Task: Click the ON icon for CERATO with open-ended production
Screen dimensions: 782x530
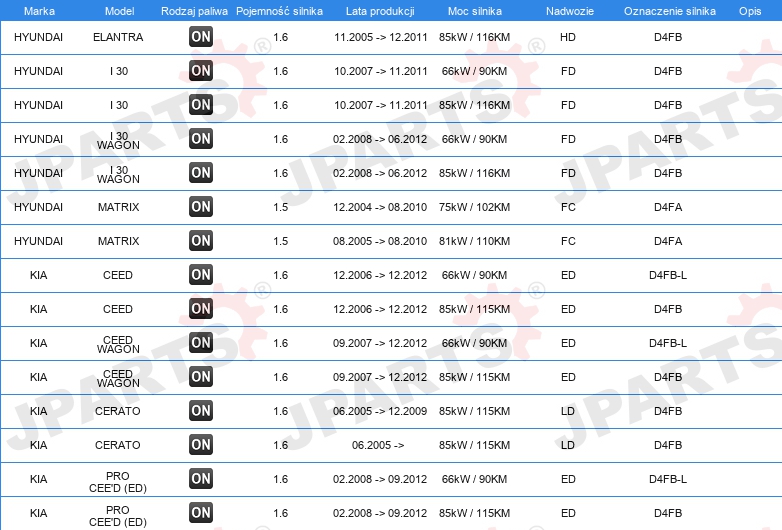Action: (x=201, y=444)
